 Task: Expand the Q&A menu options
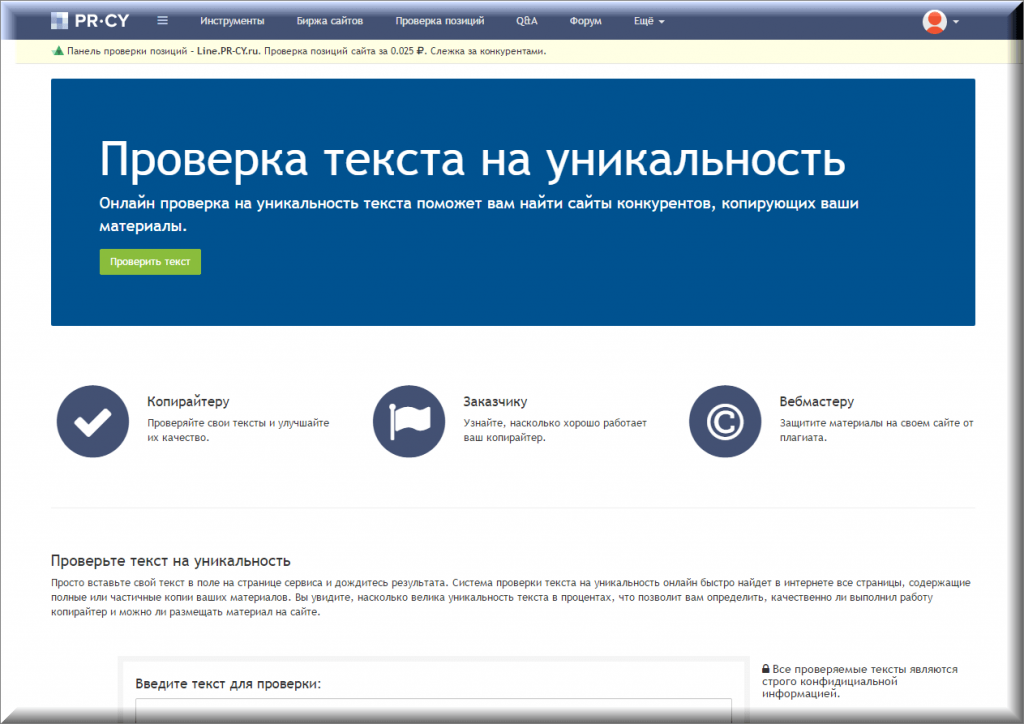[527, 20]
